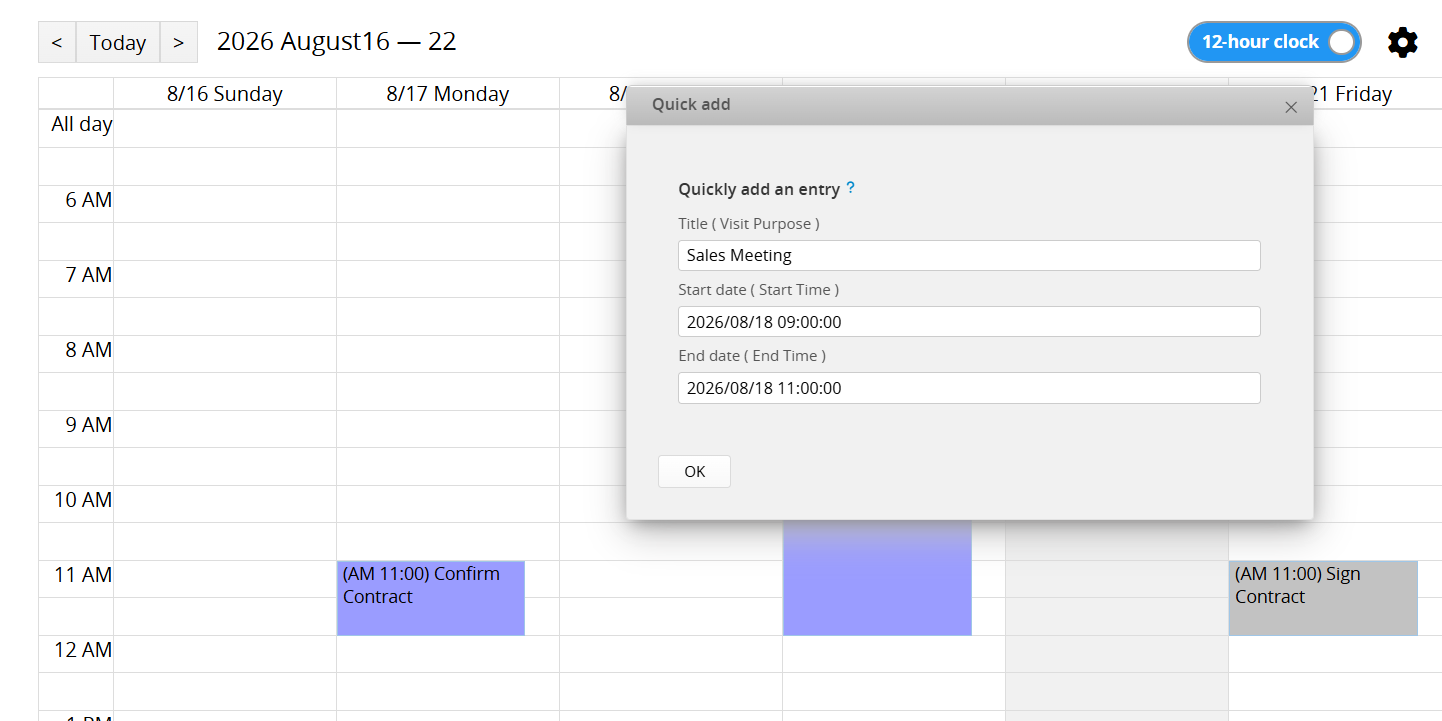Toggle the 12-hour clock switch
This screenshot has width=1442, height=721.
pyautogui.click(x=1274, y=42)
